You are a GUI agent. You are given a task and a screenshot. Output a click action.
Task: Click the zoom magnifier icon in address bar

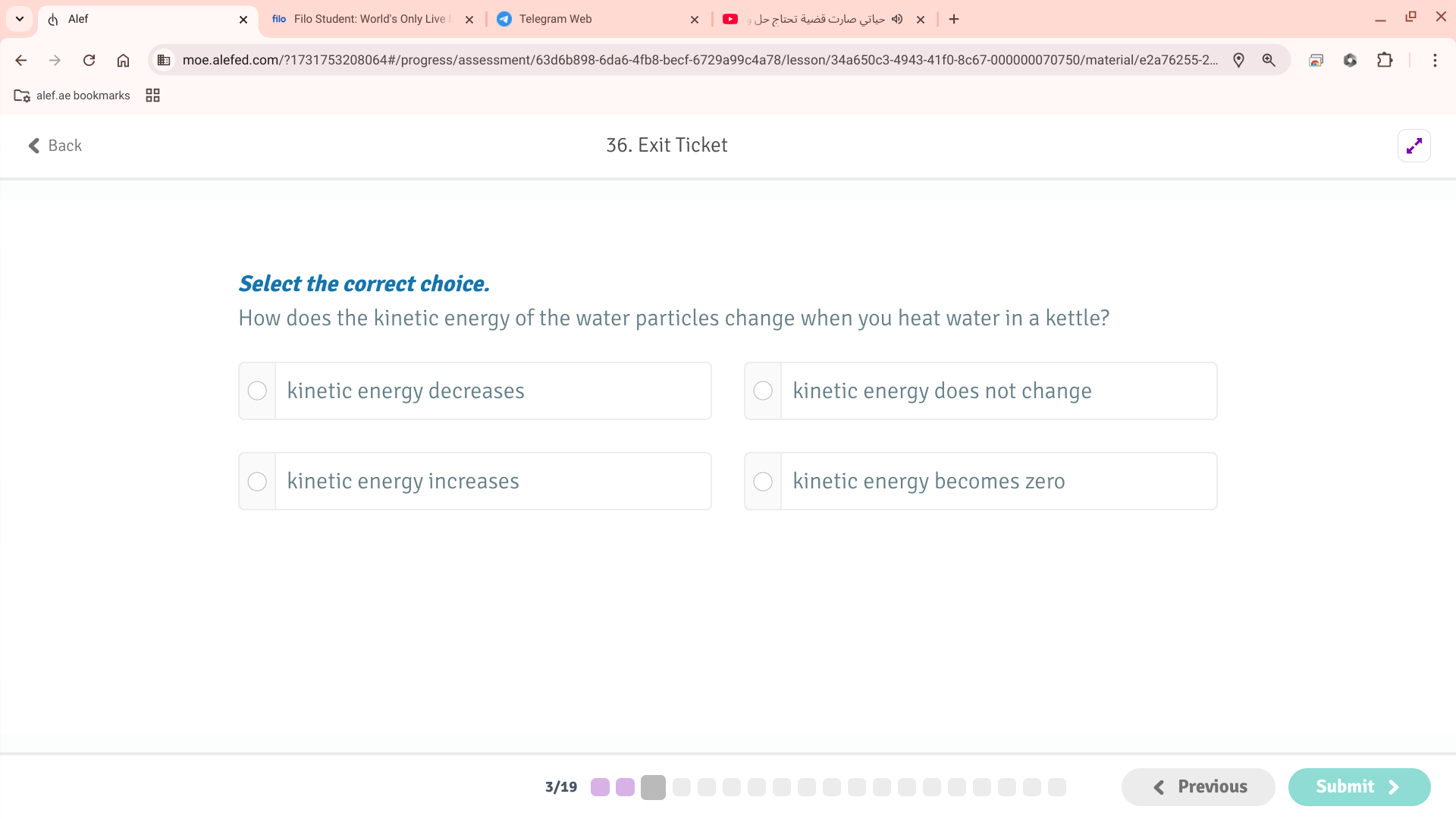click(1269, 60)
